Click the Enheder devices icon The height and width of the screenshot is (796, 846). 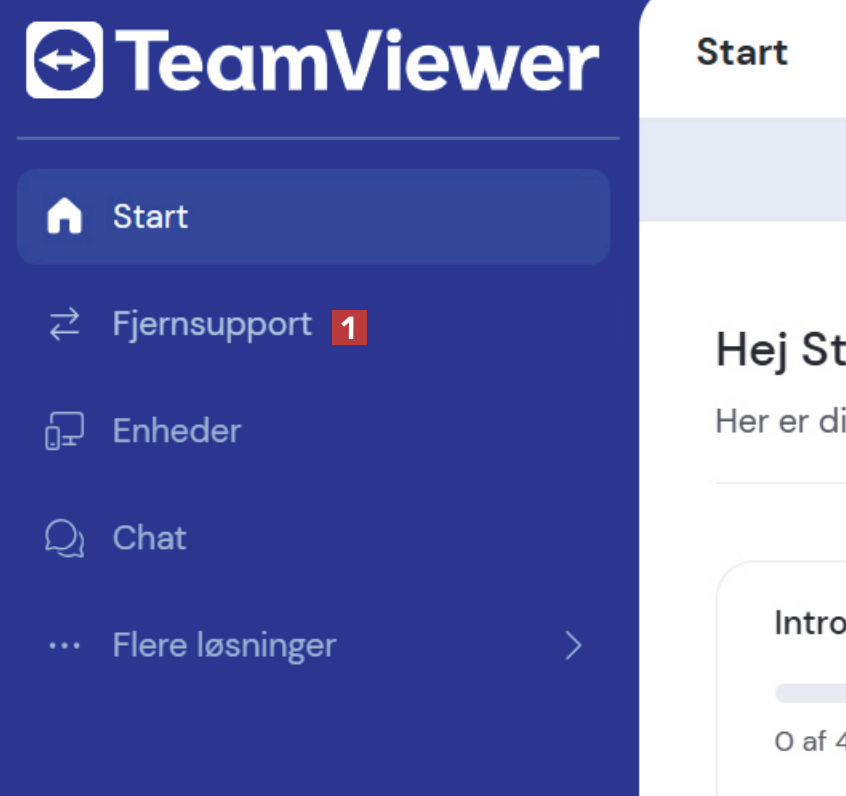click(x=65, y=431)
